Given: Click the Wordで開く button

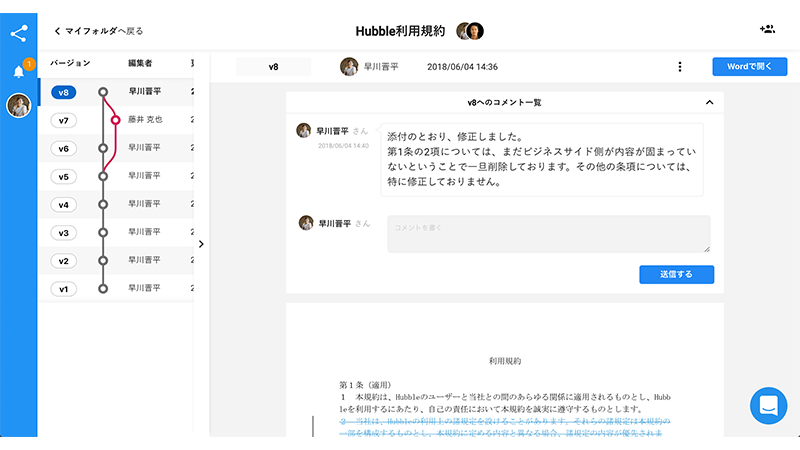Looking at the screenshot, I should point(749,67).
